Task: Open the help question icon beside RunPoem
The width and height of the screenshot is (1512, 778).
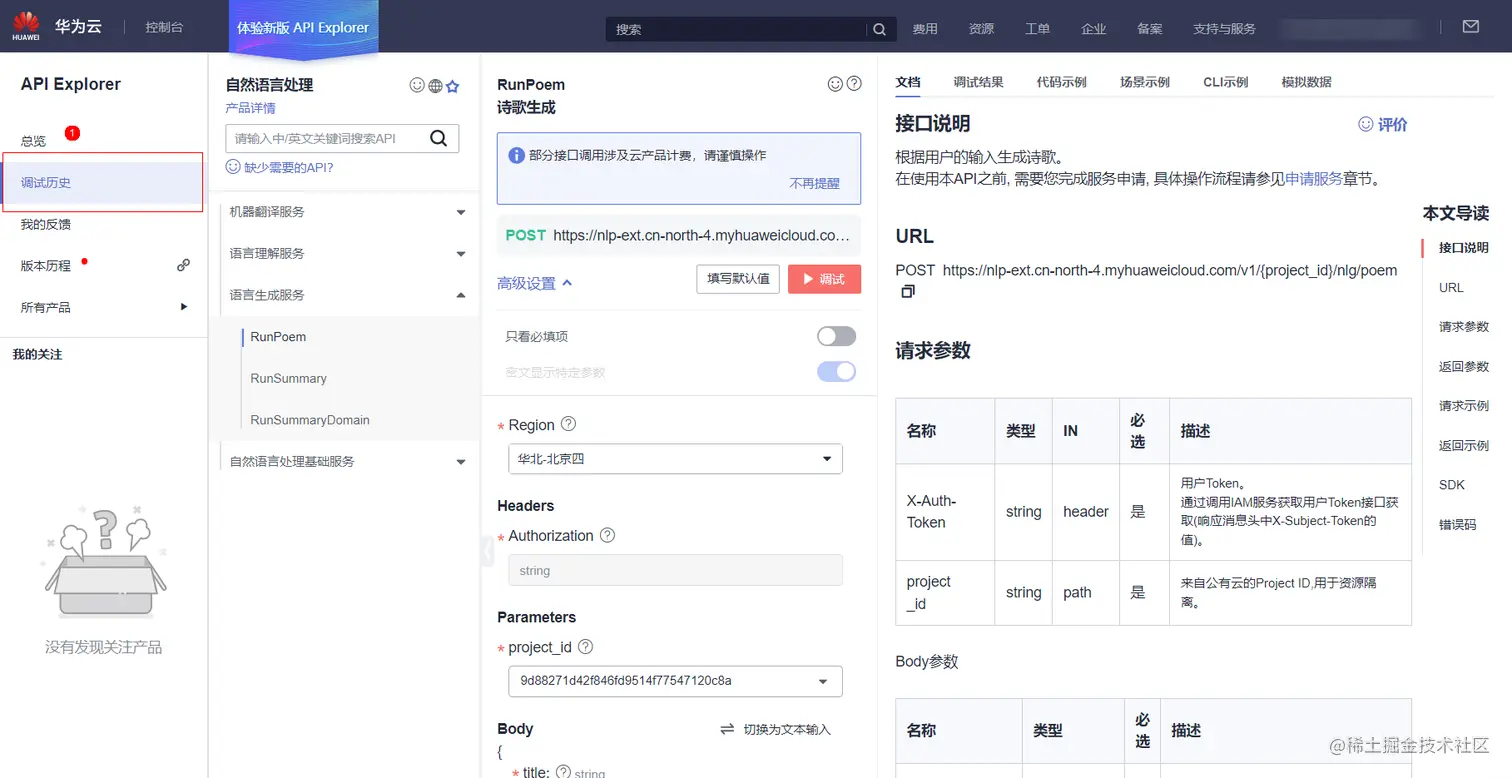Action: 854,84
